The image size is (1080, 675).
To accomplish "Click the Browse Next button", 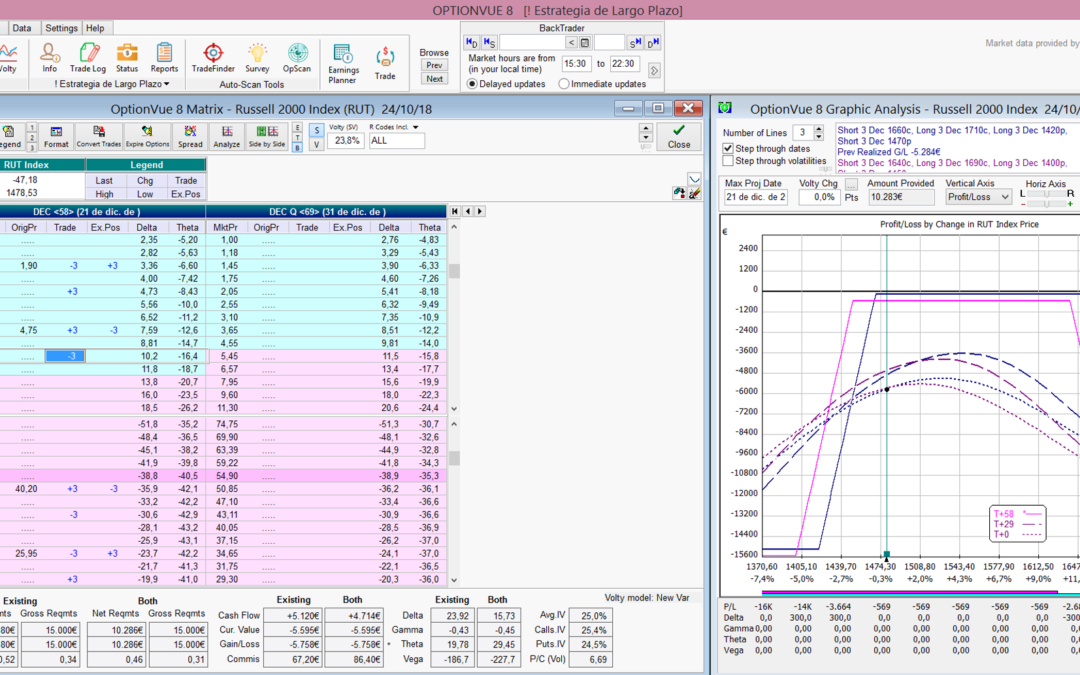I will click(434, 79).
